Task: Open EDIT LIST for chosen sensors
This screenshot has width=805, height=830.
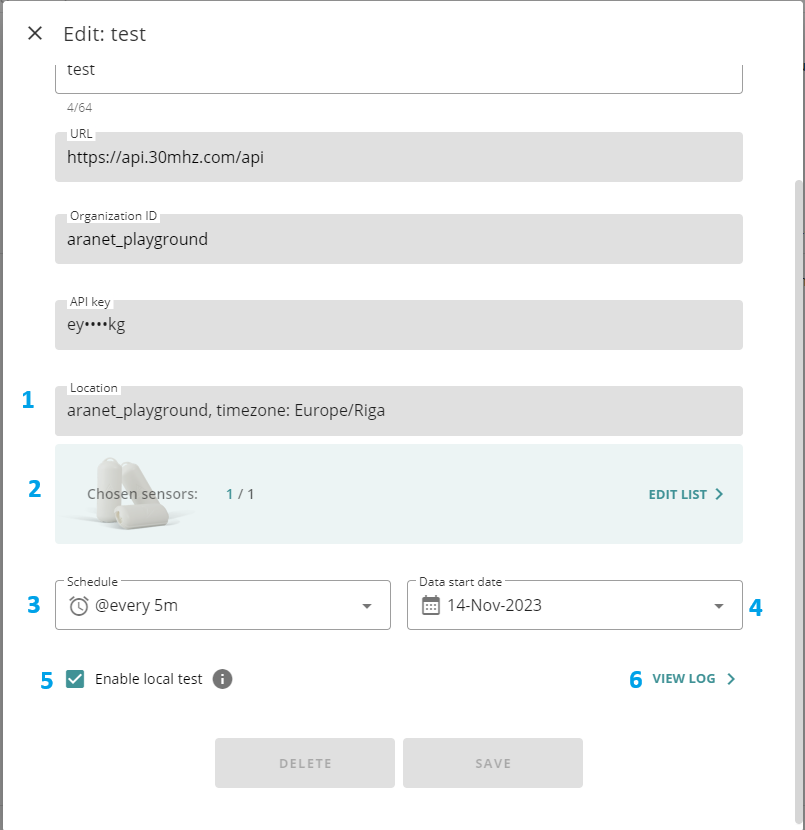Action: coord(678,494)
